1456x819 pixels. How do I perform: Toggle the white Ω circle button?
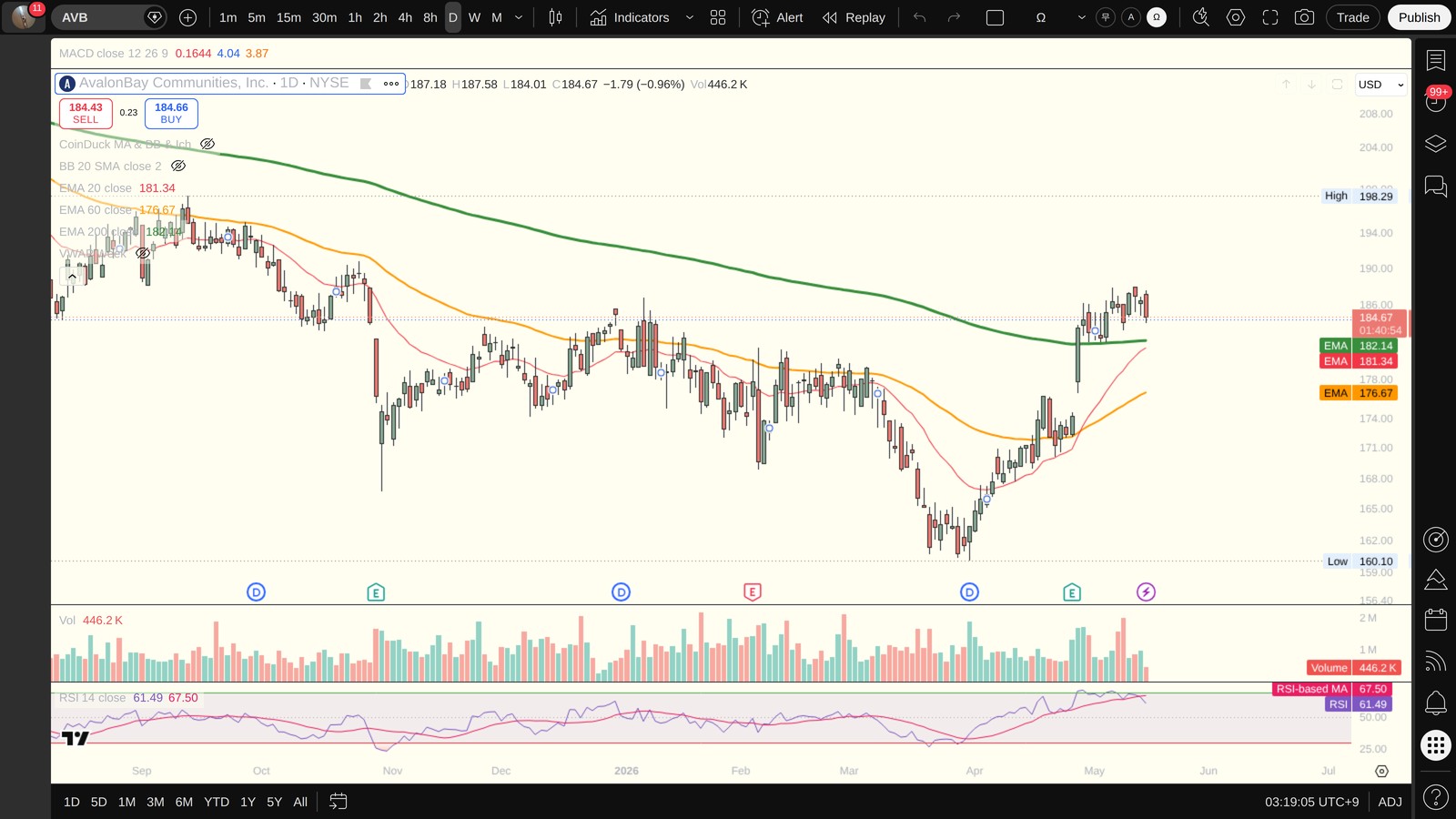coord(1157,17)
